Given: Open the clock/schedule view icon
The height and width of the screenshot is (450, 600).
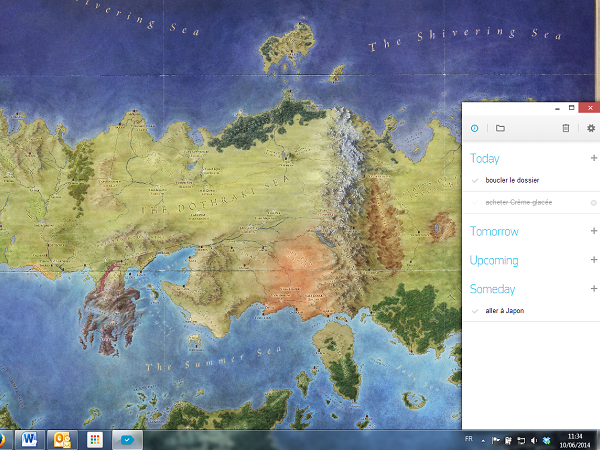Looking at the screenshot, I should coord(474,128).
